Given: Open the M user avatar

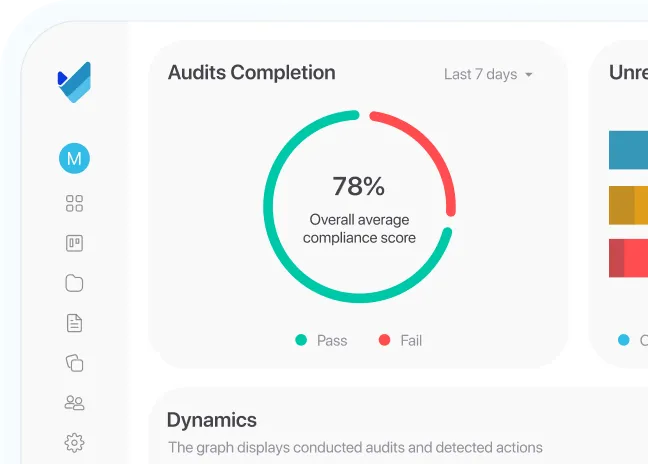Looking at the screenshot, I should coord(74,158).
